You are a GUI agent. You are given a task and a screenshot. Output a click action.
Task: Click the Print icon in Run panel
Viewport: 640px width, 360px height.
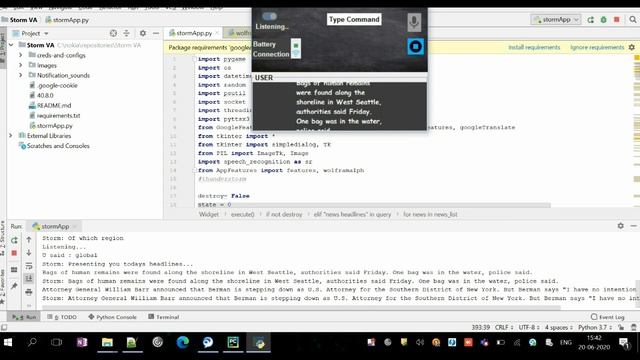pyautogui.click(x=29, y=292)
